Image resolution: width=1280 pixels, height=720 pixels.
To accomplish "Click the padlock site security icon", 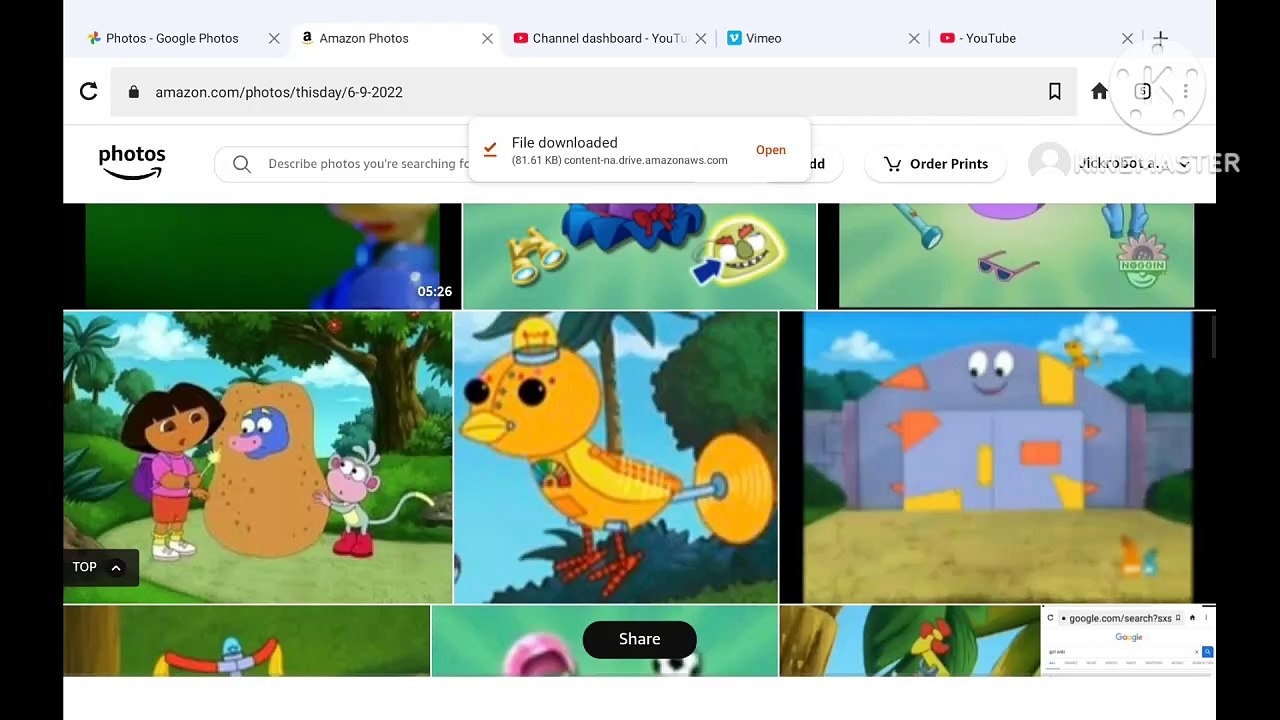I will (133, 92).
